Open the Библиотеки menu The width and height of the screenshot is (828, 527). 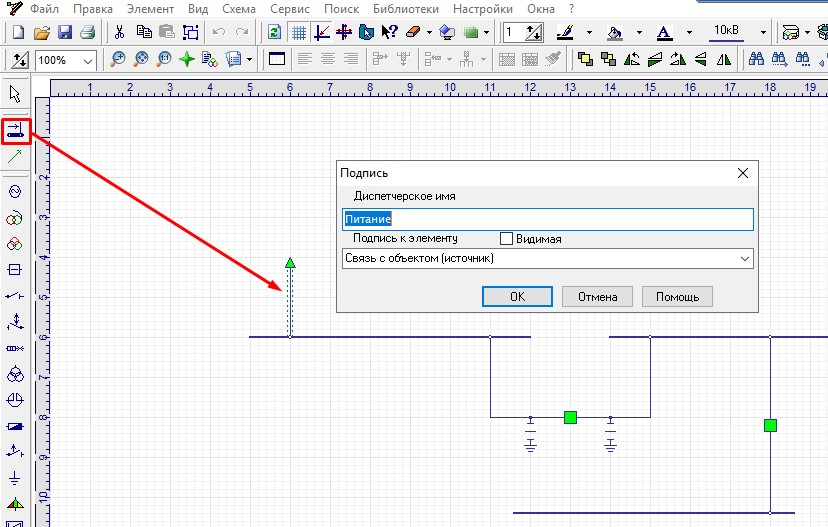click(x=404, y=8)
